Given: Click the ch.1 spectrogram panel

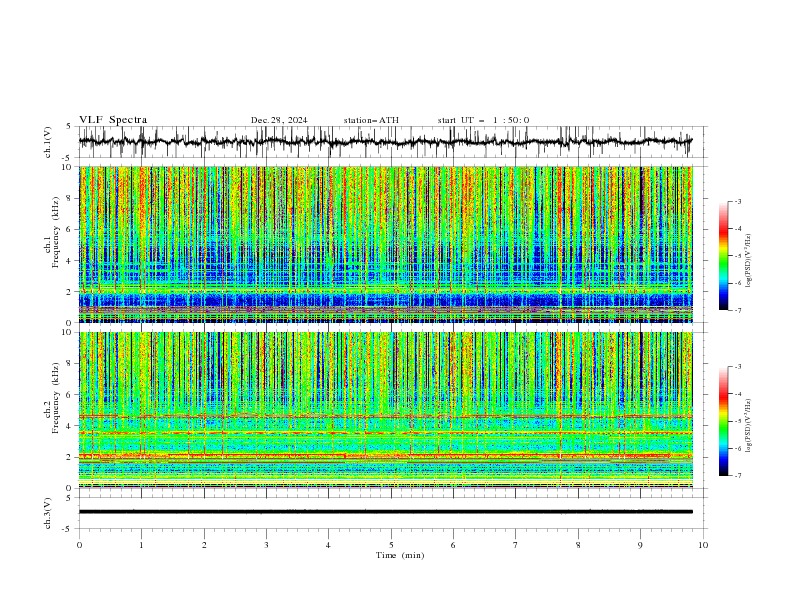Looking at the screenshot, I should point(385,244).
